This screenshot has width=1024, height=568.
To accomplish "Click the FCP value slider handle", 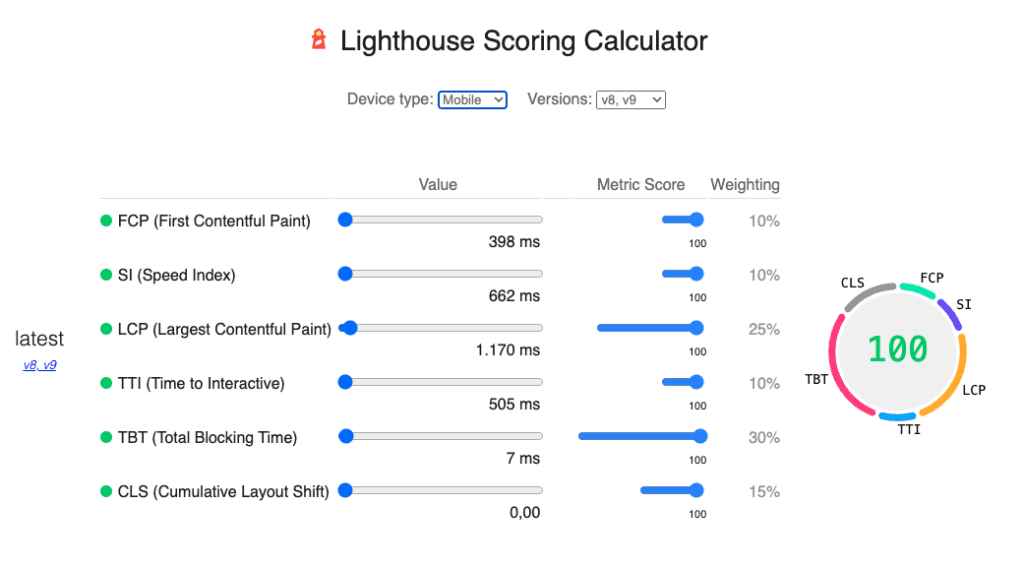I will coord(345,220).
